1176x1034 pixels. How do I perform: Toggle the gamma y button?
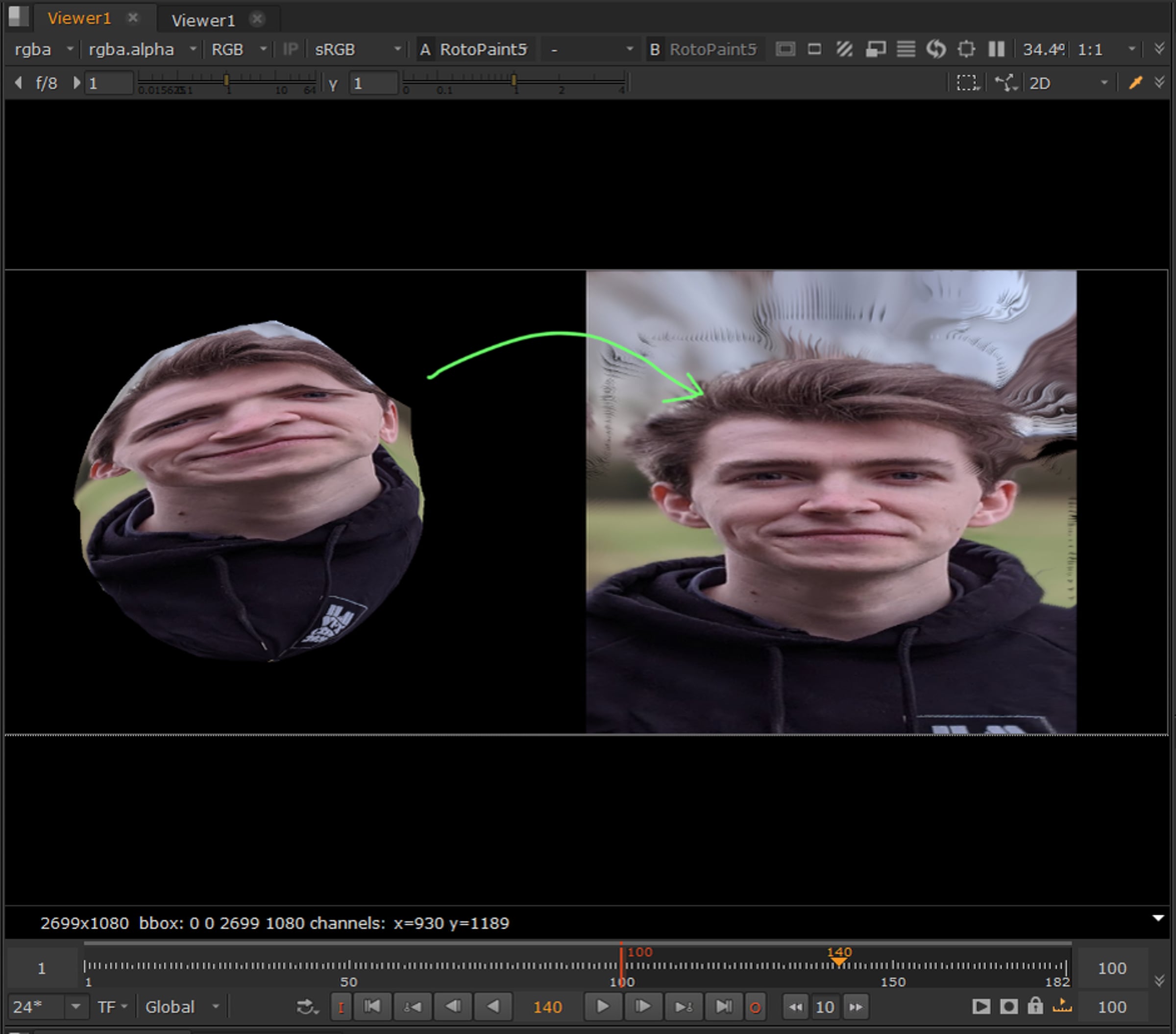pos(333,84)
